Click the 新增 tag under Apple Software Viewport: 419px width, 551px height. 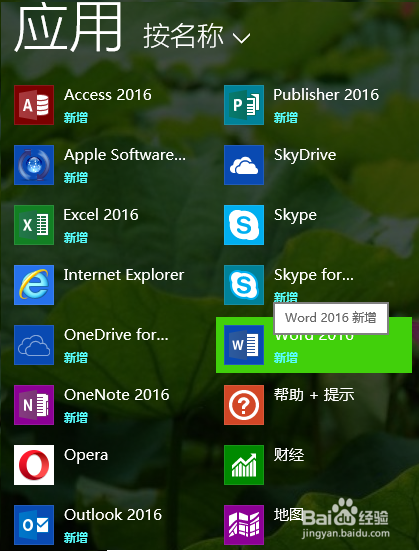coord(76,177)
